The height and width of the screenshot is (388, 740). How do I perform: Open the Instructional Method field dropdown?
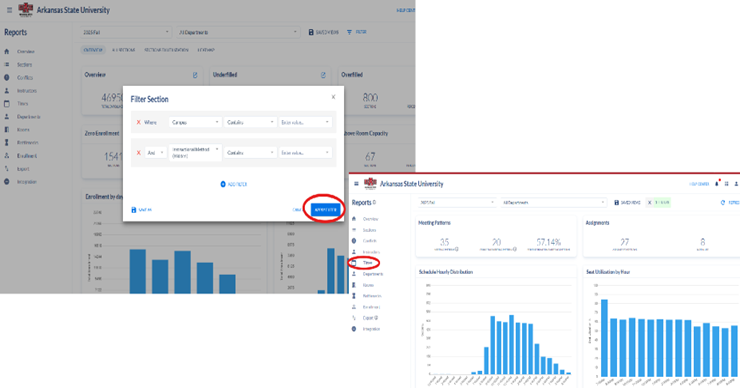pos(195,152)
